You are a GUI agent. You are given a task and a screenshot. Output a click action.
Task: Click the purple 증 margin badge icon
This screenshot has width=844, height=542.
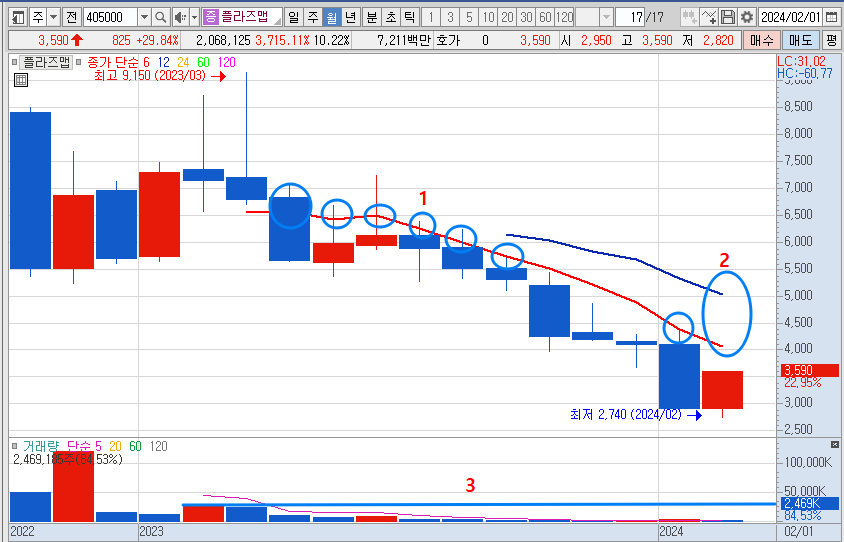pyautogui.click(x=210, y=17)
